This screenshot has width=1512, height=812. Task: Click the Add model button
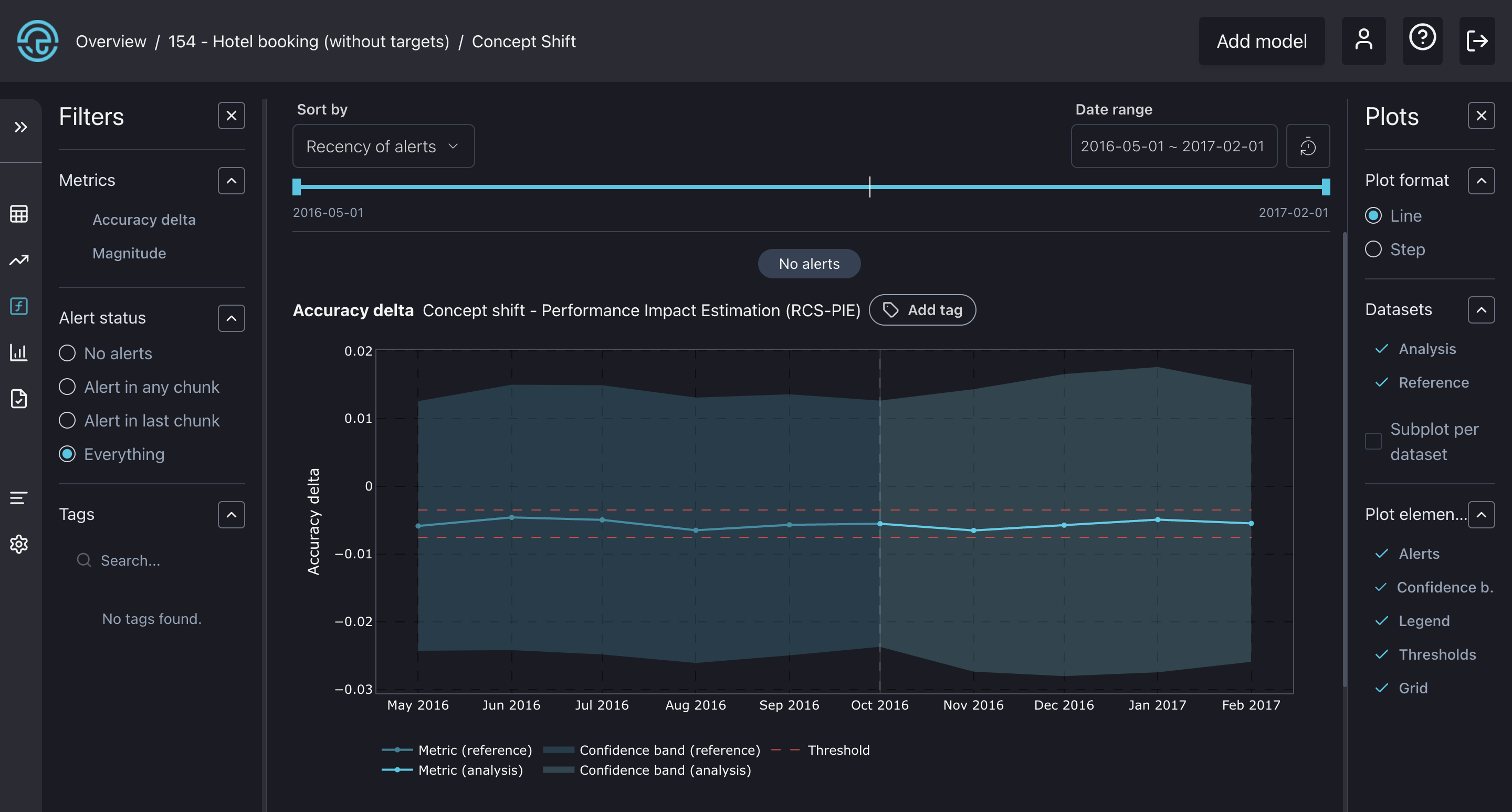1261,41
